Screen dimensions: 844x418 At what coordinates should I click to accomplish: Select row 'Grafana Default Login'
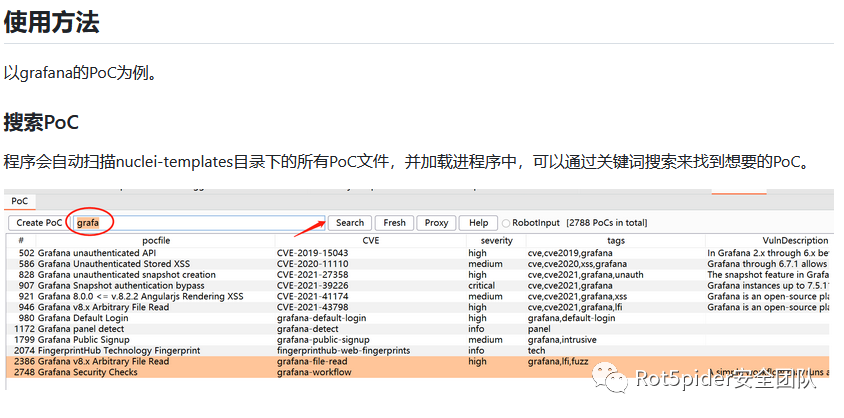point(420,318)
